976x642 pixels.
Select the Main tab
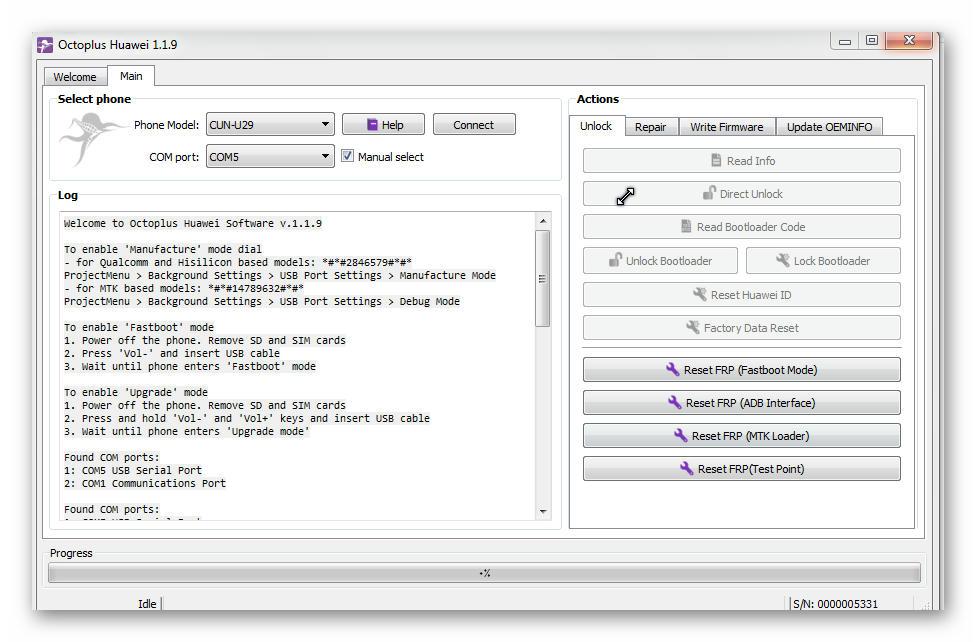tap(131, 76)
